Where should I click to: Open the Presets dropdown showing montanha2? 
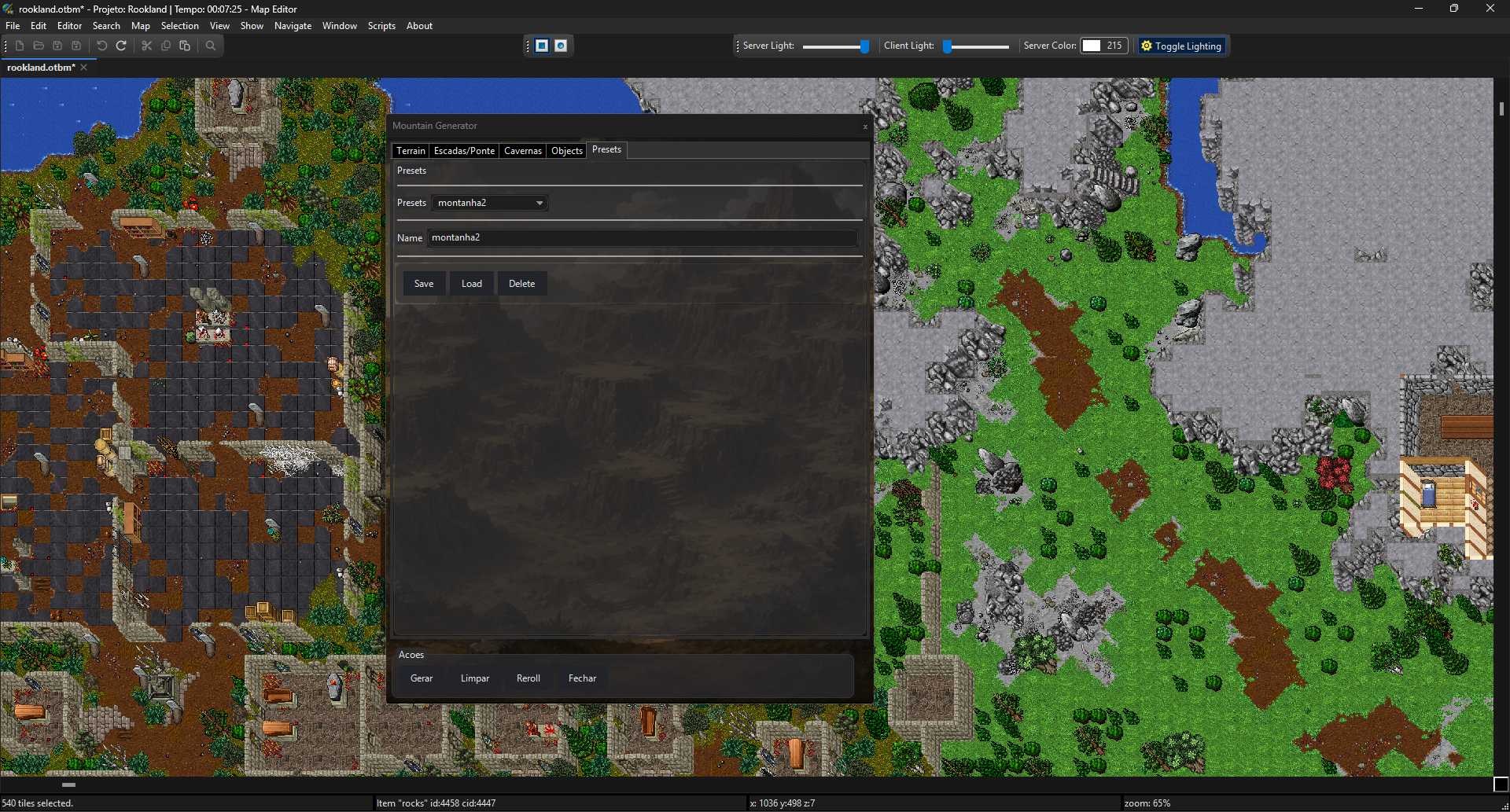tap(490, 203)
